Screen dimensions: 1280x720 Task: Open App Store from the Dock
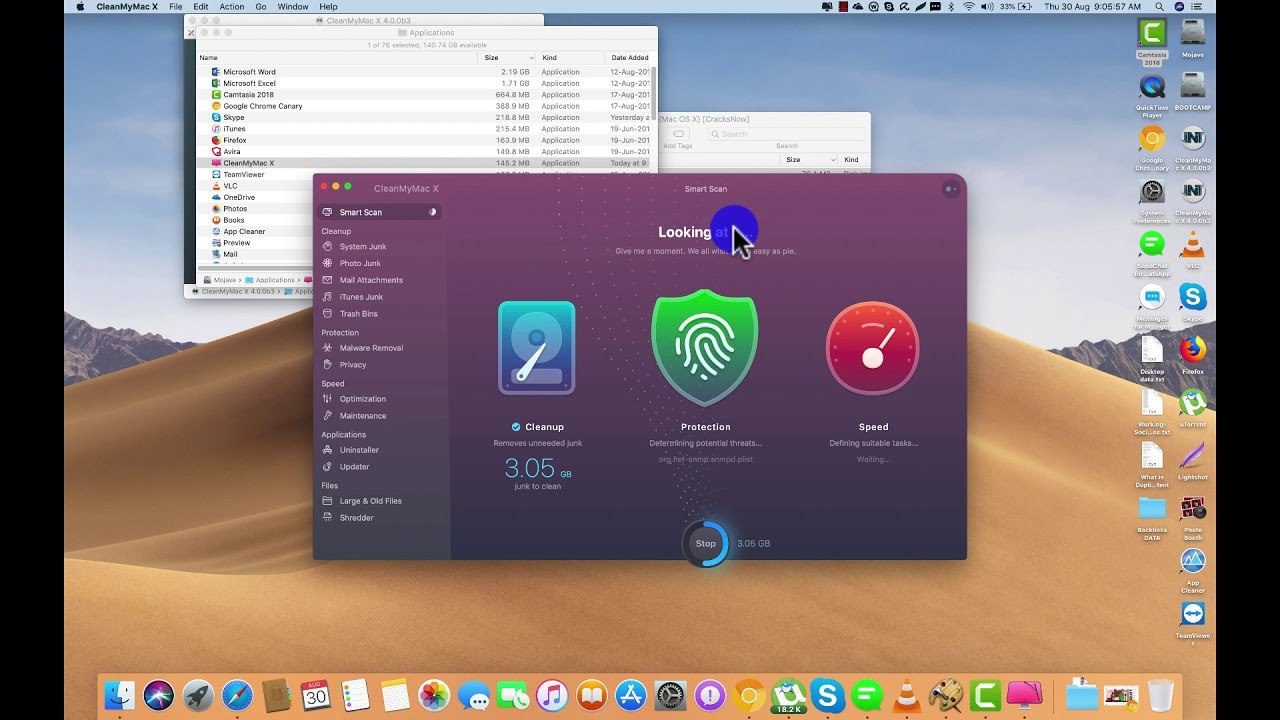click(631, 695)
